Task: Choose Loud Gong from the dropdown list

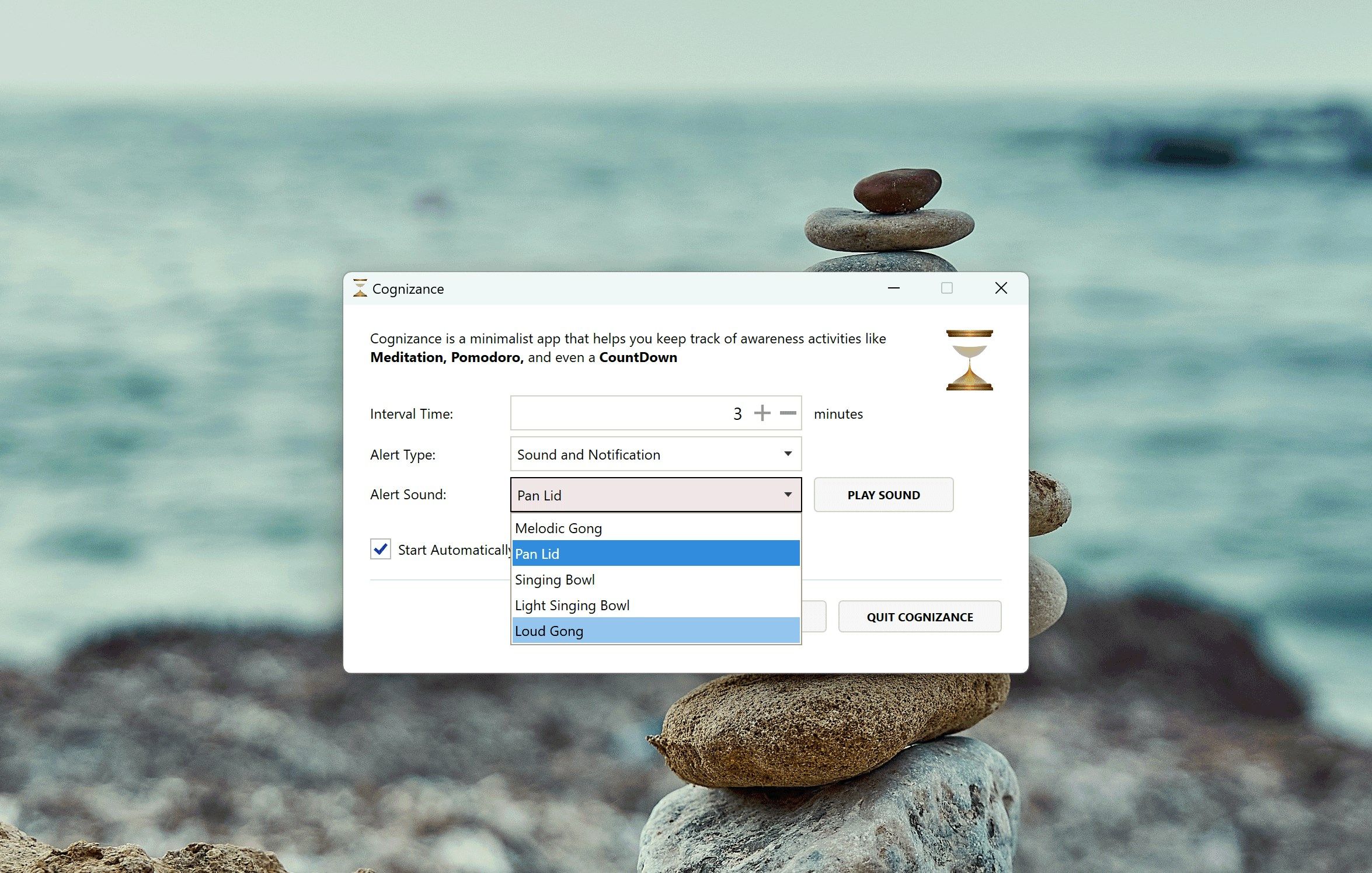Action: 656,631
